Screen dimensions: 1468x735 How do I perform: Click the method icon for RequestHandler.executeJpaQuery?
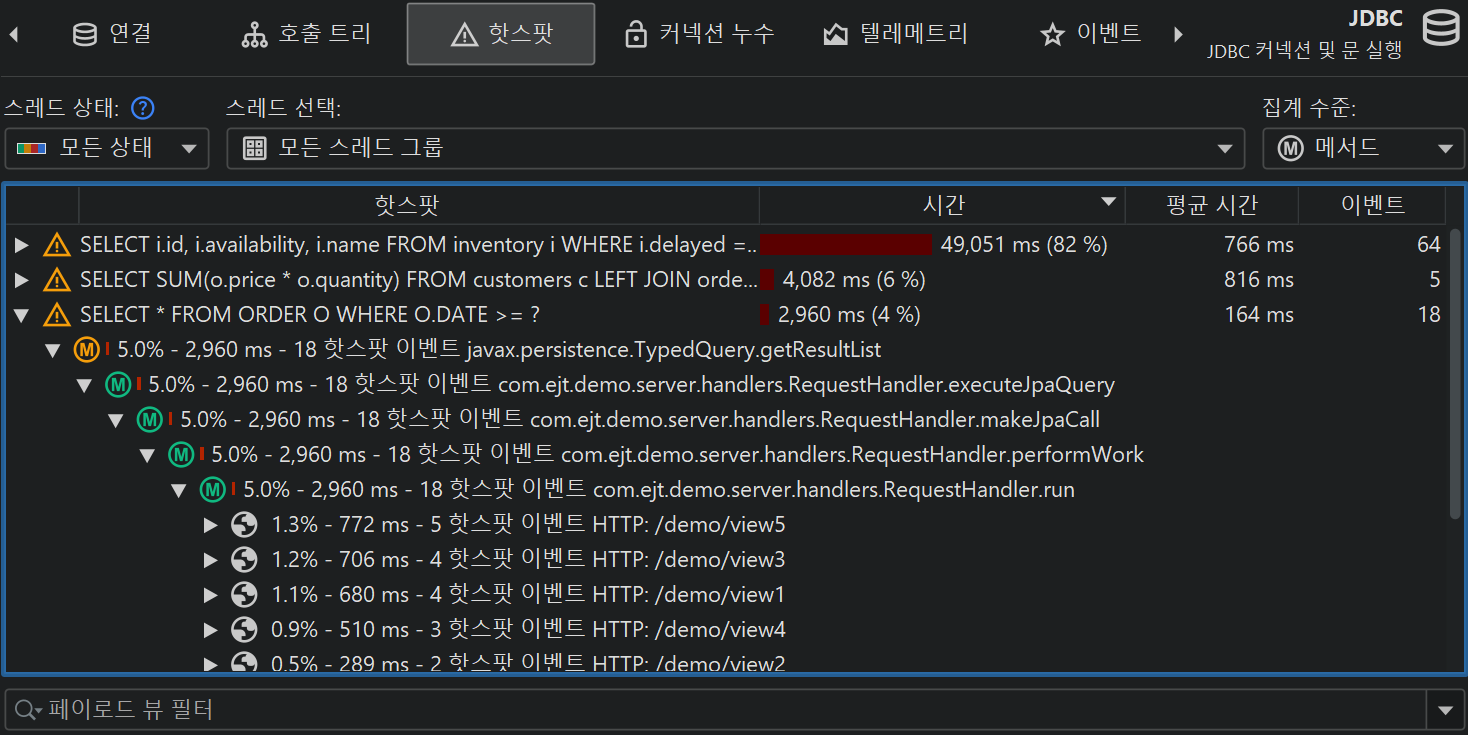pyautogui.click(x=118, y=385)
